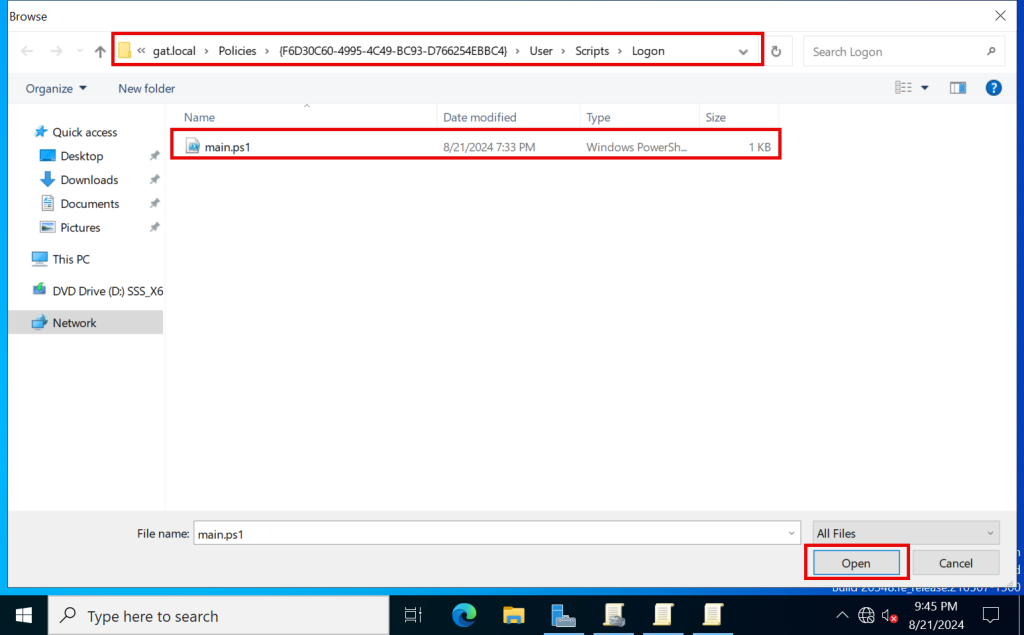Click the search magnifier in Search Logon
1024x635 pixels.
click(990, 51)
